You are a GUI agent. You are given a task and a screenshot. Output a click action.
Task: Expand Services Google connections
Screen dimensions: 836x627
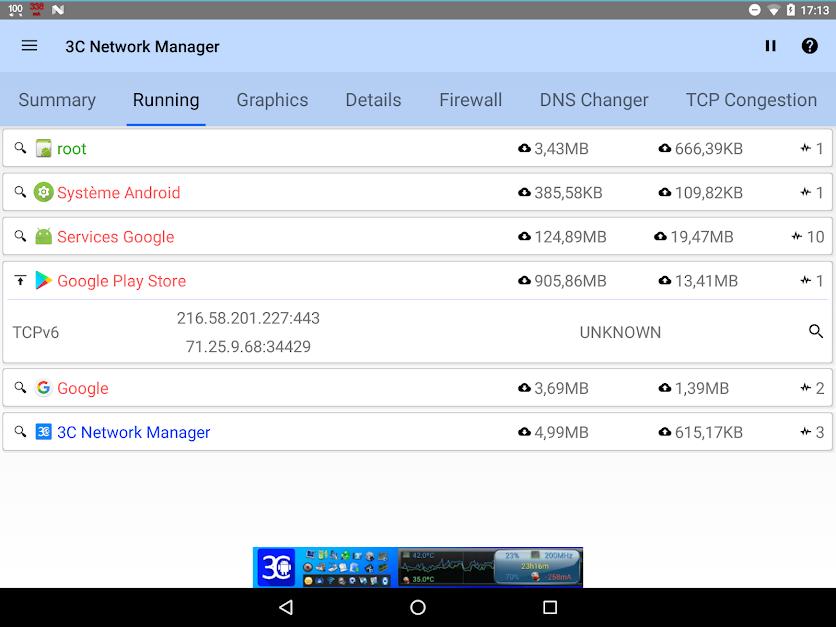tap(20, 236)
